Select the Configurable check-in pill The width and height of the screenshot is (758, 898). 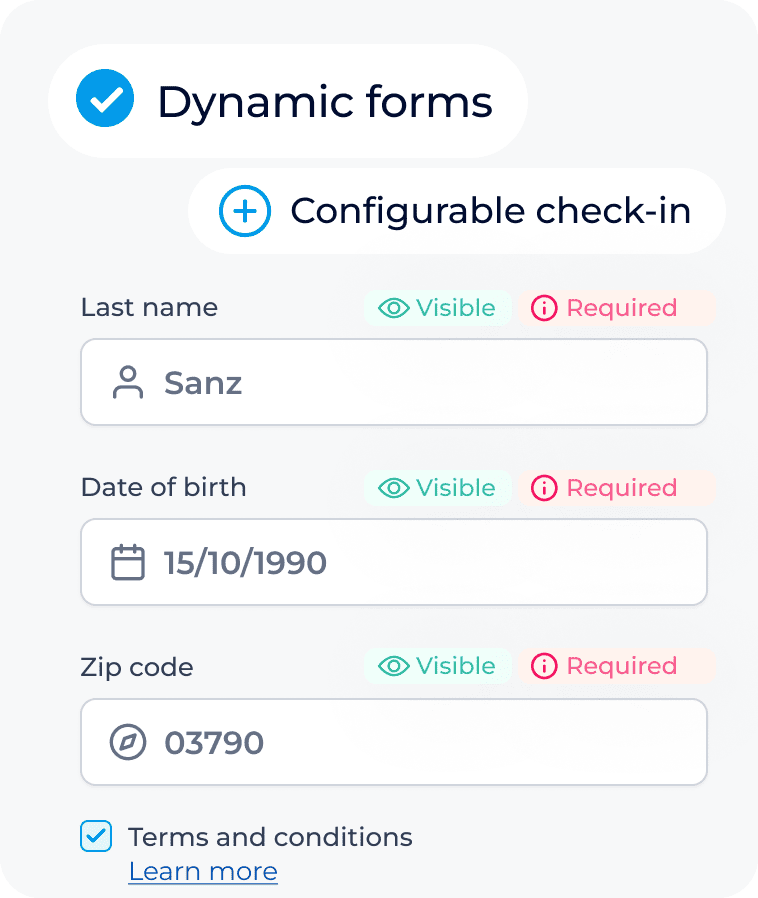point(457,211)
